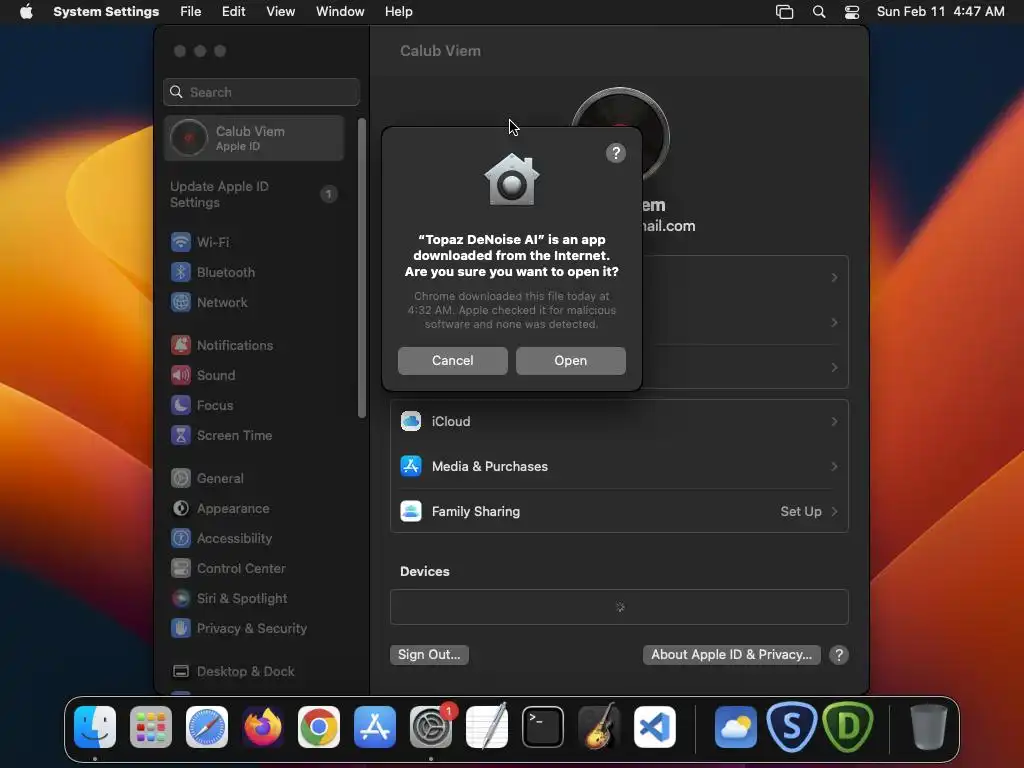The image size is (1024, 768).
Task: Select Wi-Fi in the settings sidebar
Action: pyautogui.click(x=255, y=242)
